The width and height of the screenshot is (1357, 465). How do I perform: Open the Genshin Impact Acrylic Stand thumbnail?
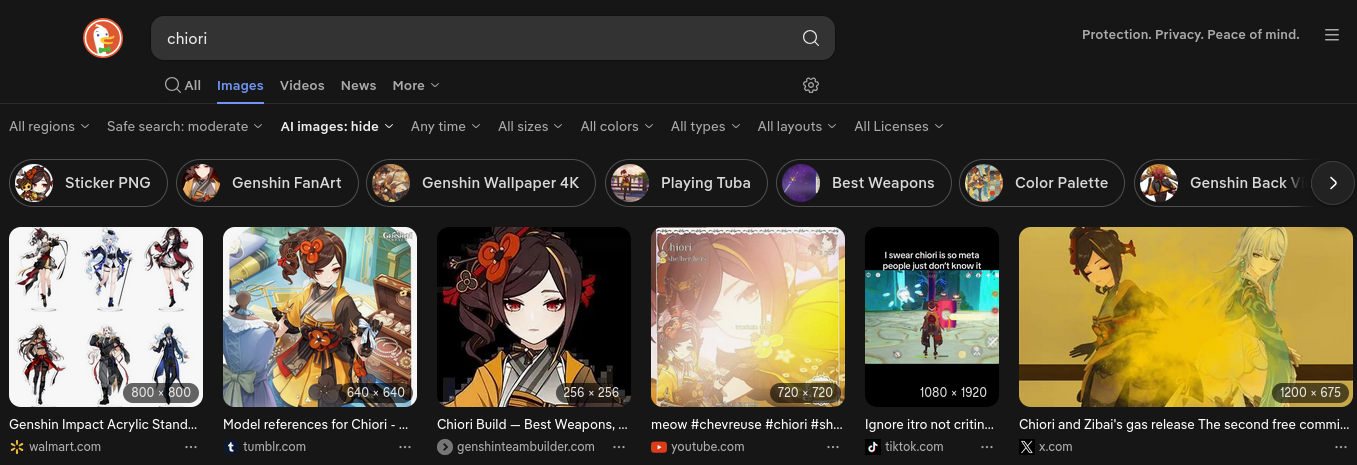[106, 317]
